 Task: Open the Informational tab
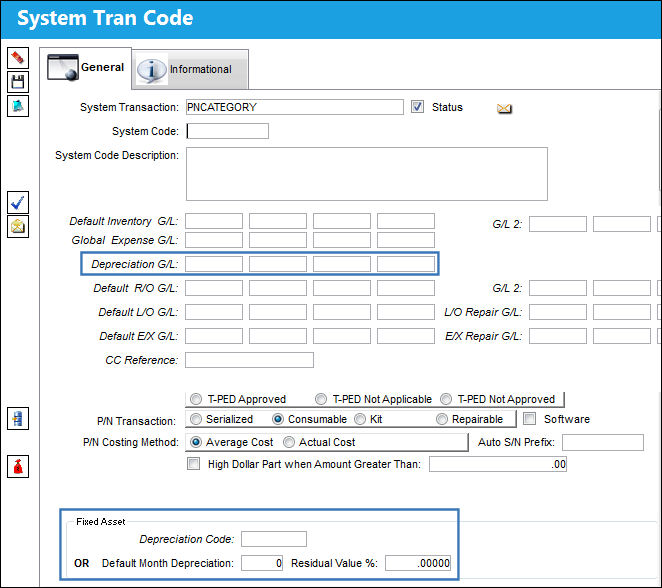pos(190,69)
